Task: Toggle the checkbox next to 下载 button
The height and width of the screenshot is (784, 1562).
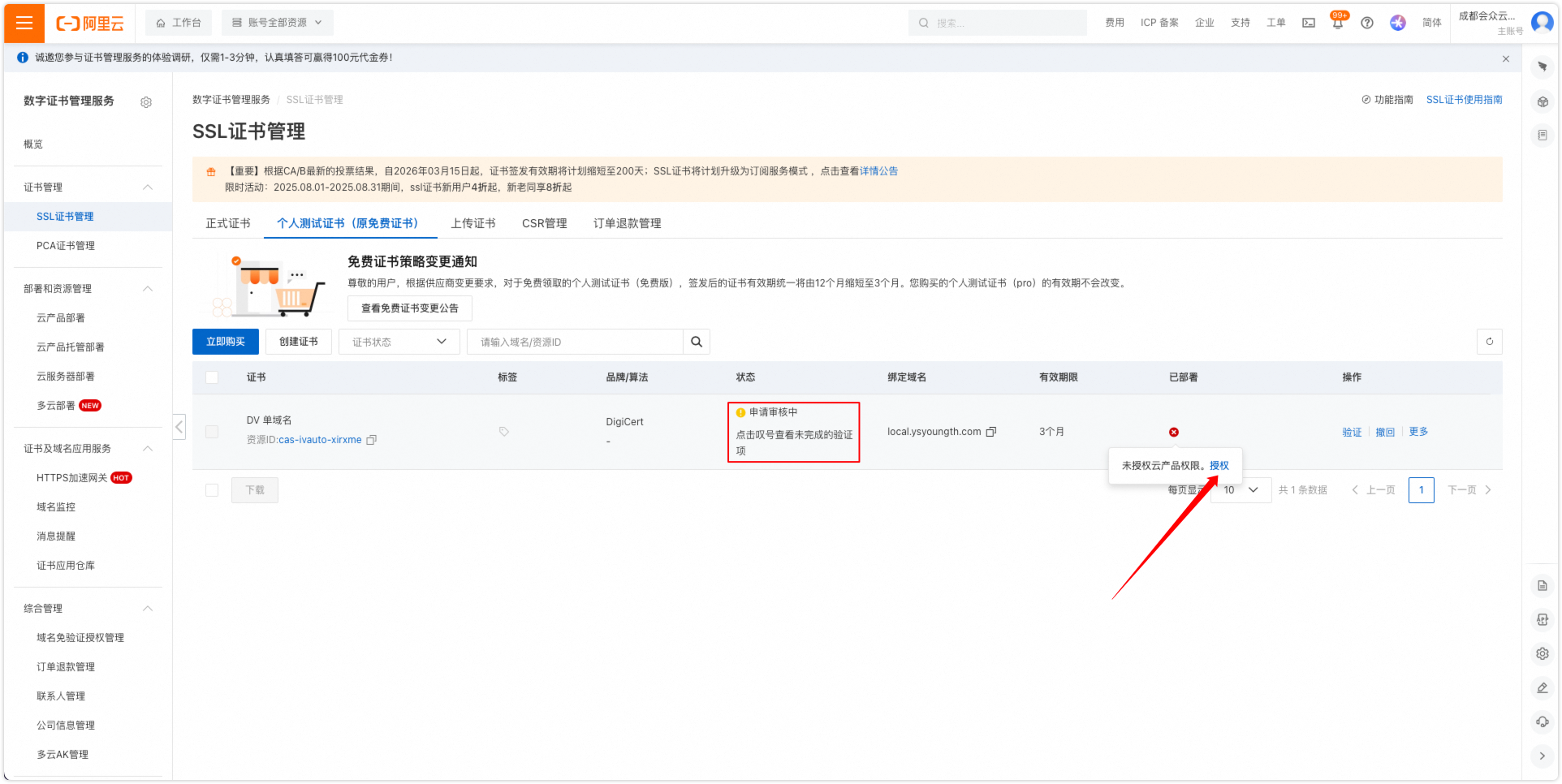Action: point(212,490)
